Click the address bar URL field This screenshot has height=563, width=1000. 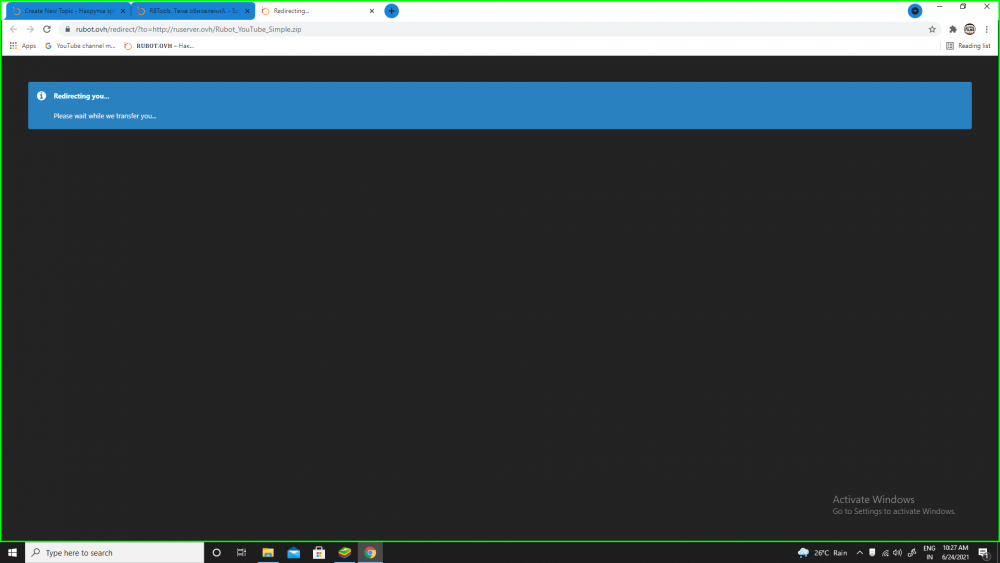[497, 29]
